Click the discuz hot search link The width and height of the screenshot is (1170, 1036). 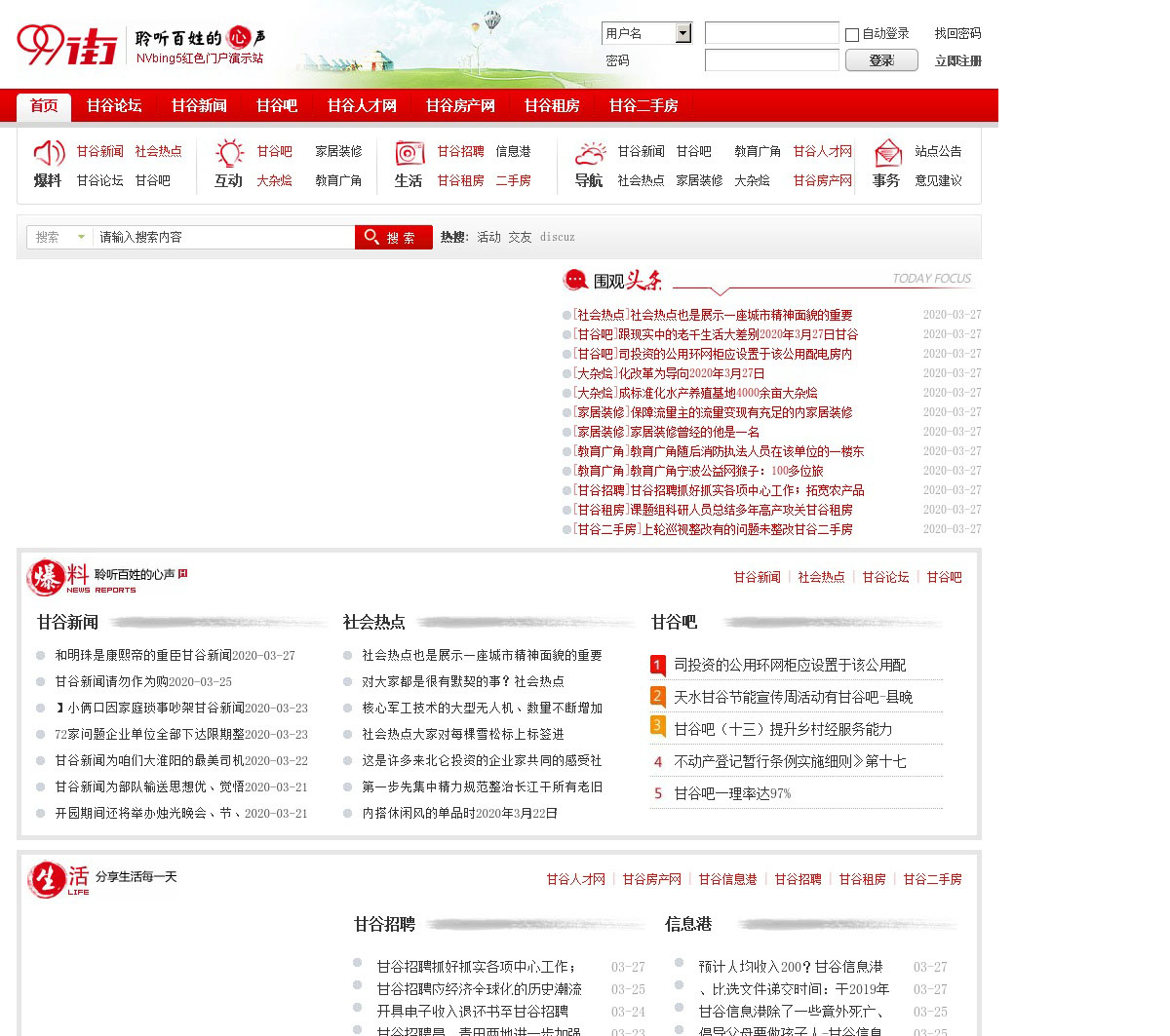pyautogui.click(x=557, y=237)
